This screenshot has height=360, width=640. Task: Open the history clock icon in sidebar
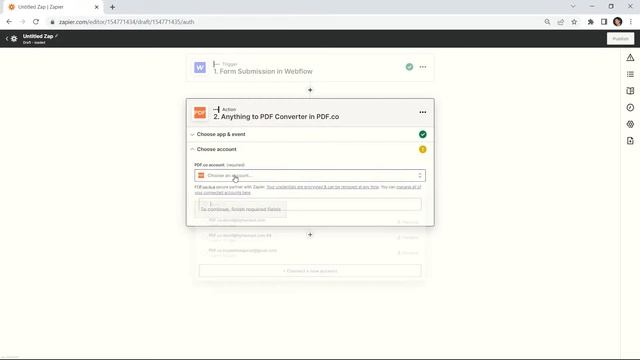tap(630, 108)
